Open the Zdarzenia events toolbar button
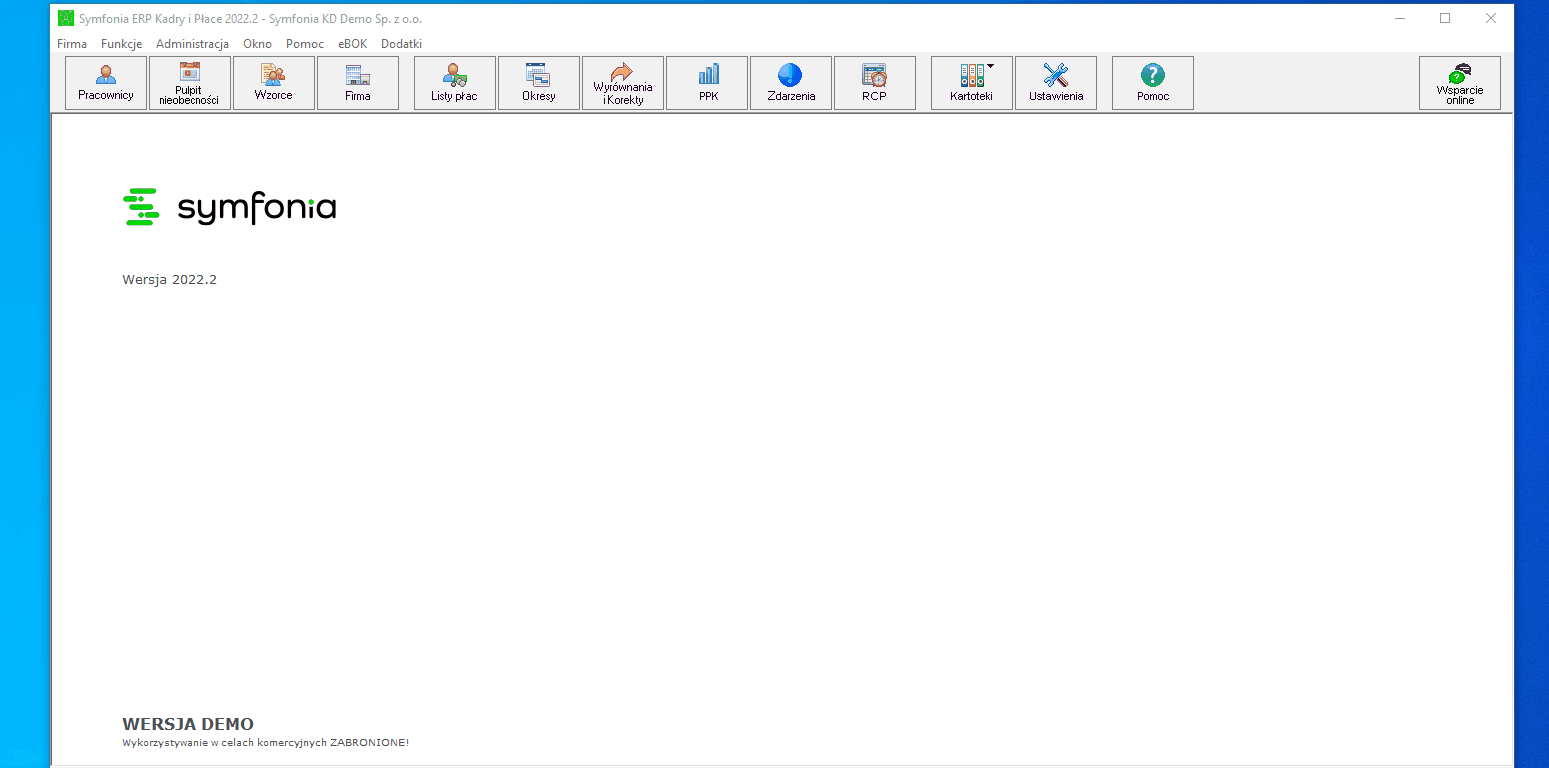The height and width of the screenshot is (768, 1549). click(791, 83)
